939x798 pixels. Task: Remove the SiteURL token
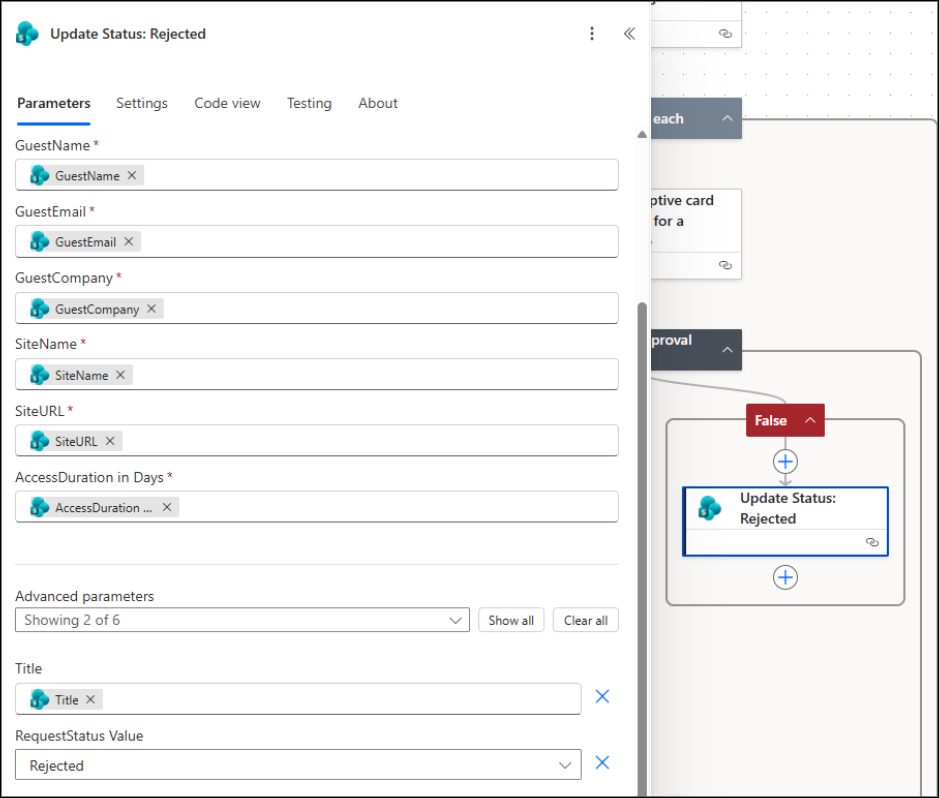[110, 440]
